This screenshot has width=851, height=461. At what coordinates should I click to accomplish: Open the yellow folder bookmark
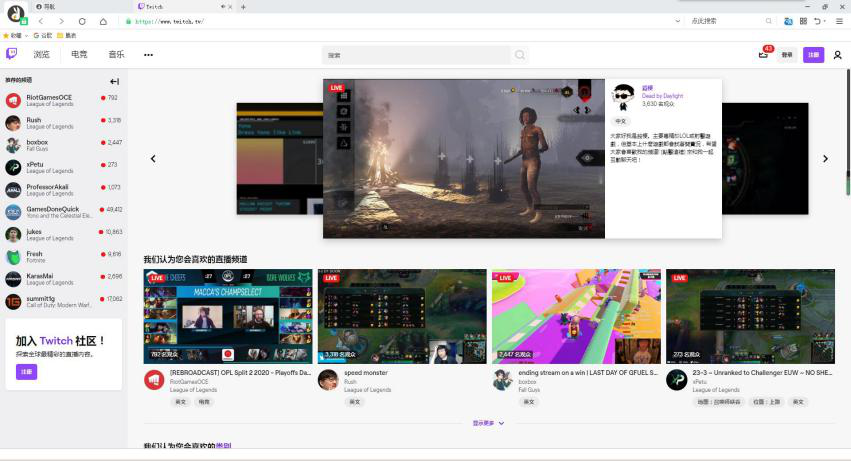(x=66, y=35)
